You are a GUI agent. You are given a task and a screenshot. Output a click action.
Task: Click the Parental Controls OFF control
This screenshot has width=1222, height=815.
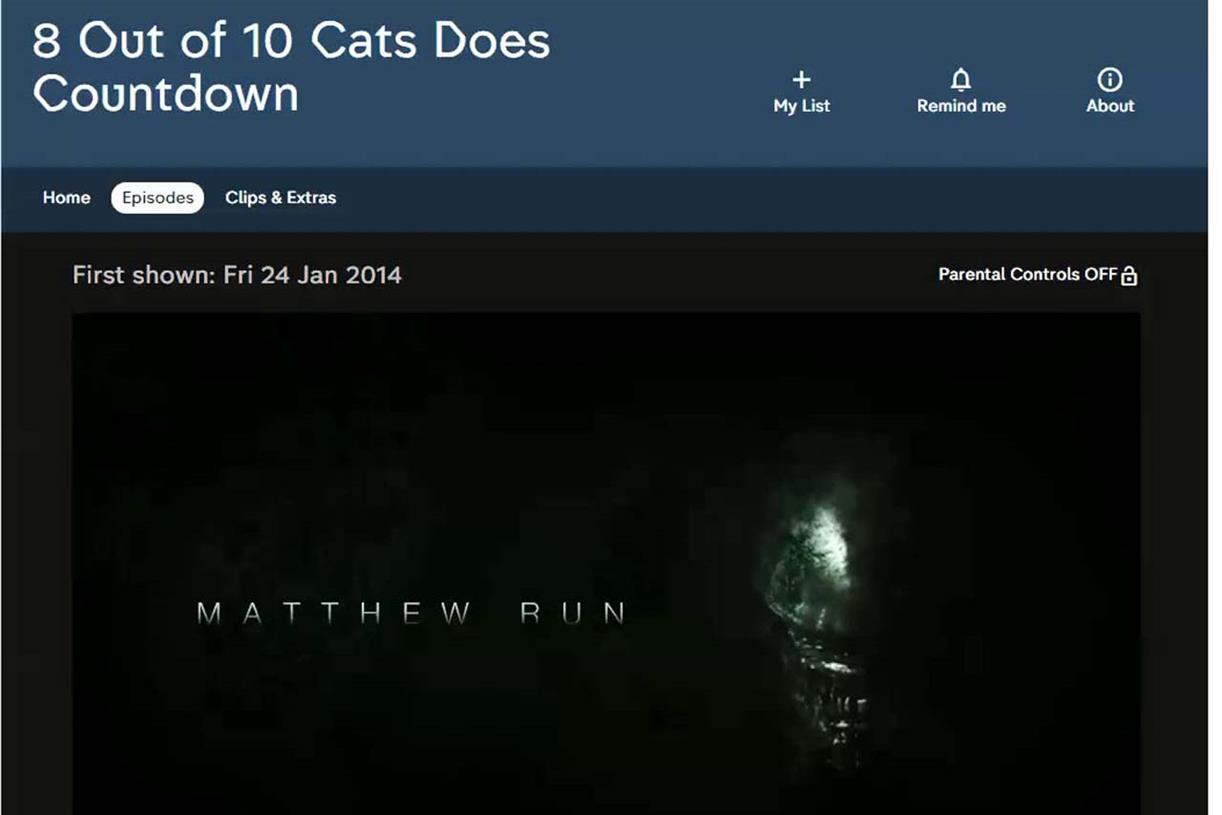click(x=1035, y=274)
